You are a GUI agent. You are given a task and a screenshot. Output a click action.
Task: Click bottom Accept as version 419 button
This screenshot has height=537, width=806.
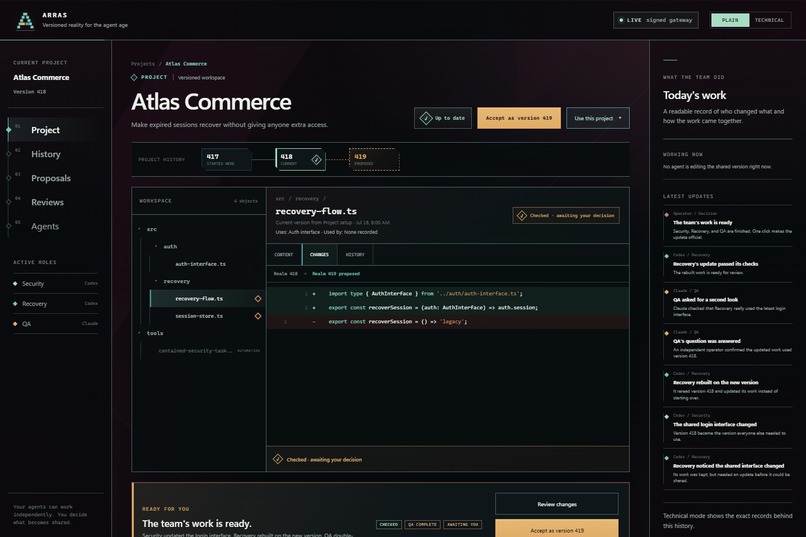(557, 529)
